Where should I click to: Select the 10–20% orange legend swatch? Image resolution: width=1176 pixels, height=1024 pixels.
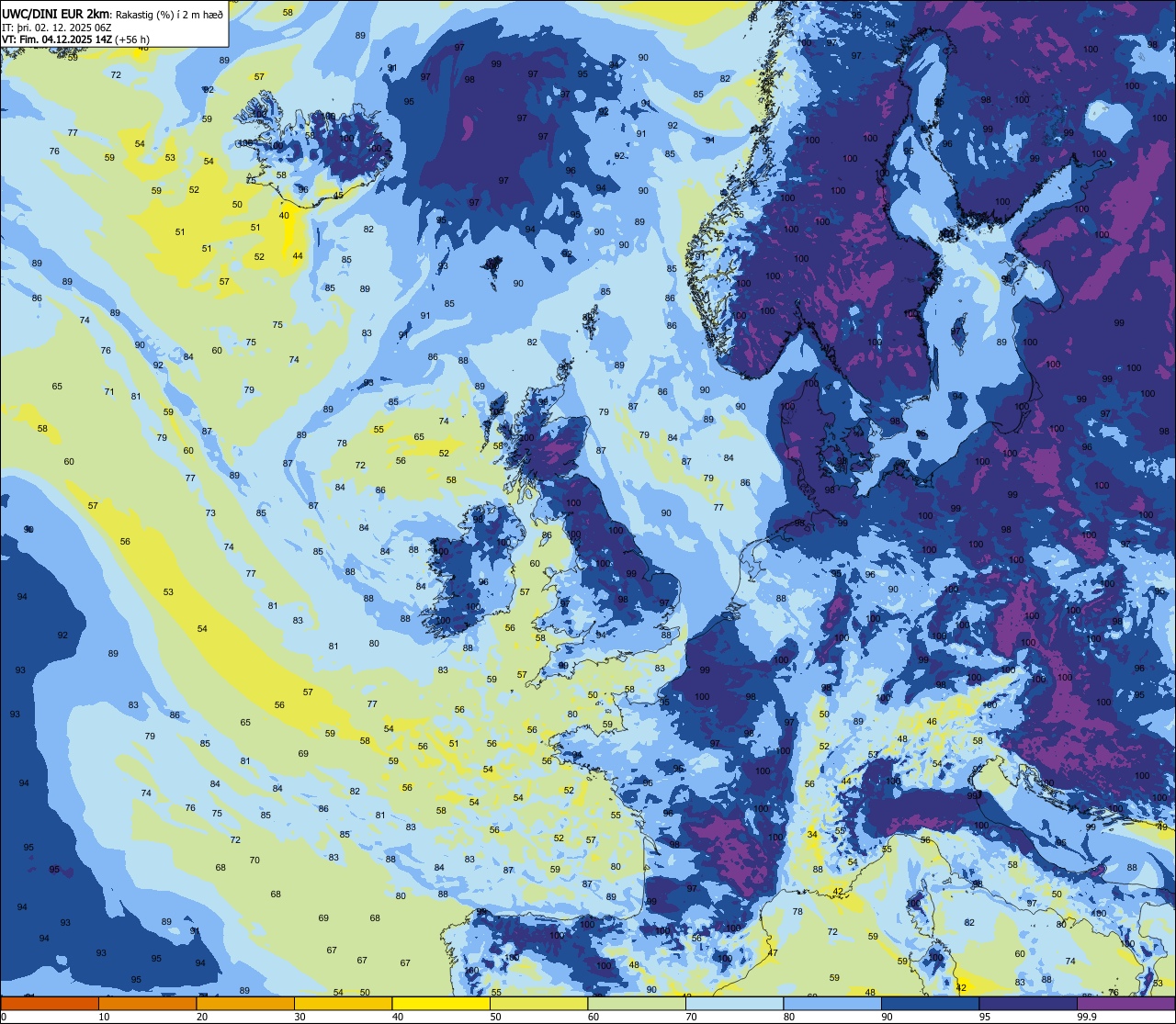(x=147, y=1003)
